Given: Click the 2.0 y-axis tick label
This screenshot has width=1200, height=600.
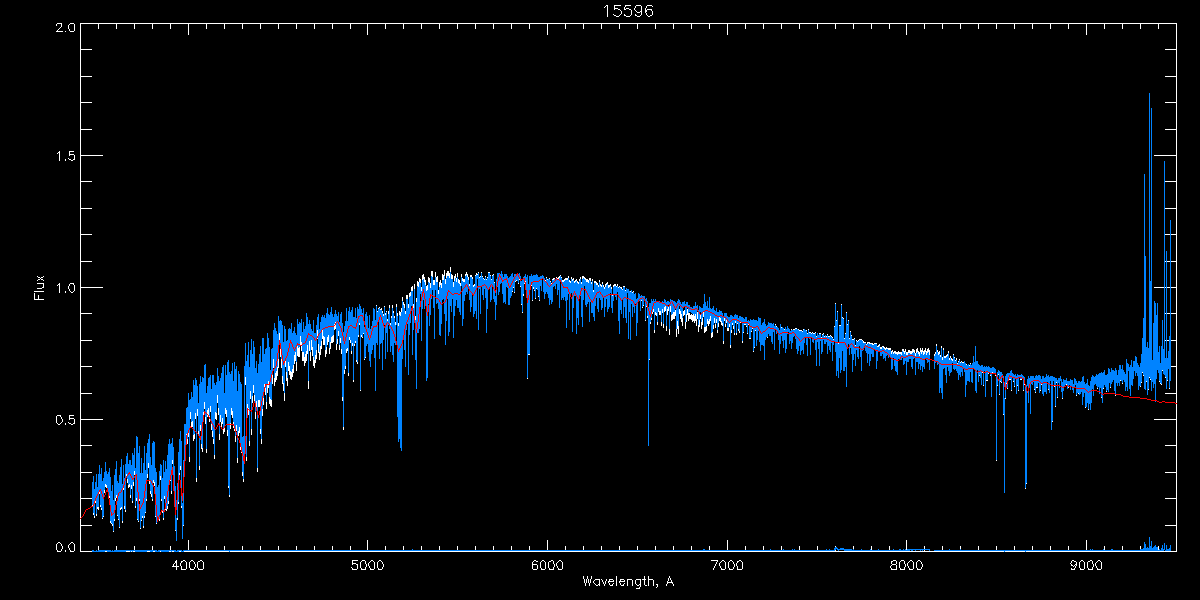Looking at the screenshot, I should pyautogui.click(x=63, y=27).
